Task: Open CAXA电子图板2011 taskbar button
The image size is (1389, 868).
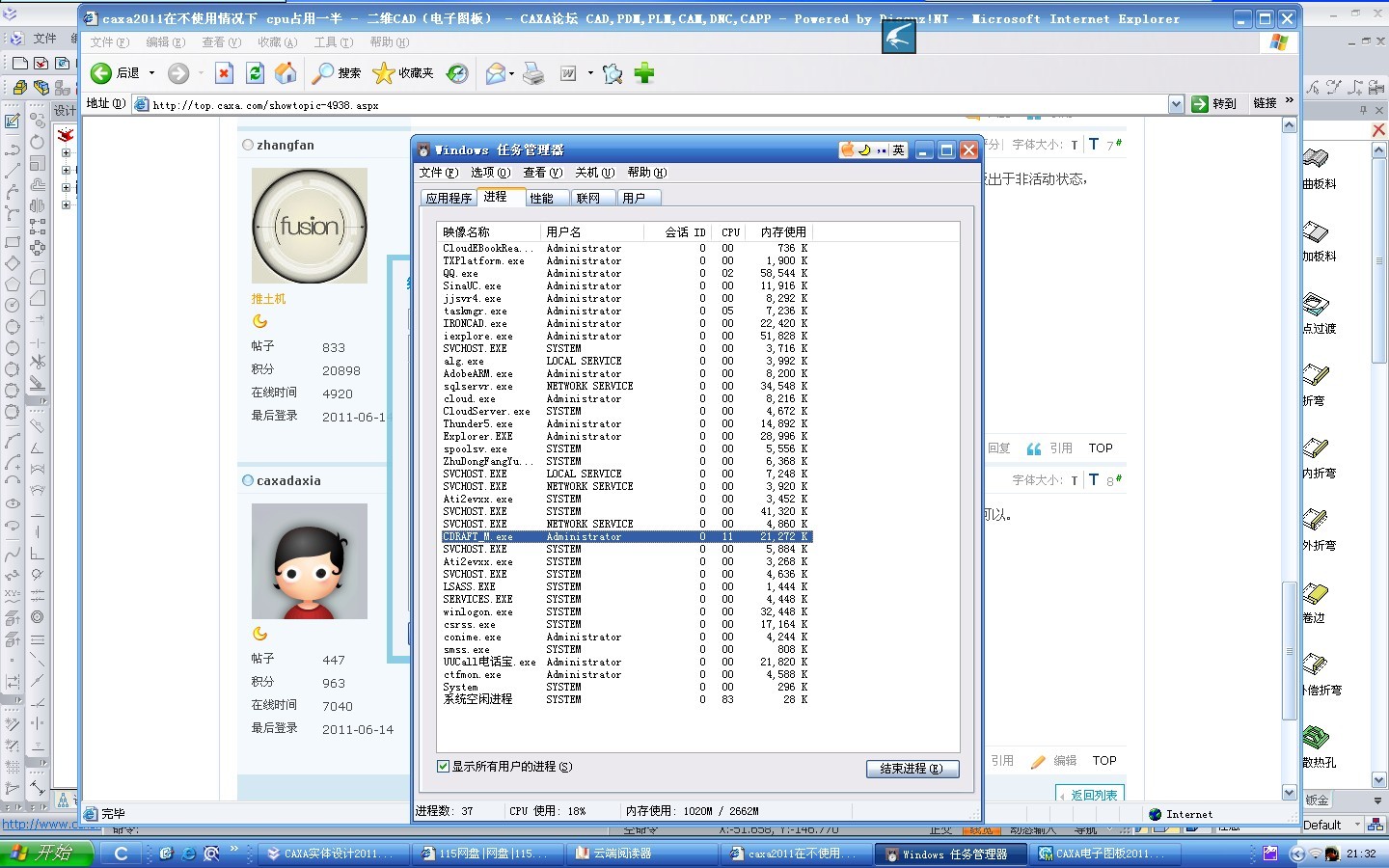Action: 1105,854
